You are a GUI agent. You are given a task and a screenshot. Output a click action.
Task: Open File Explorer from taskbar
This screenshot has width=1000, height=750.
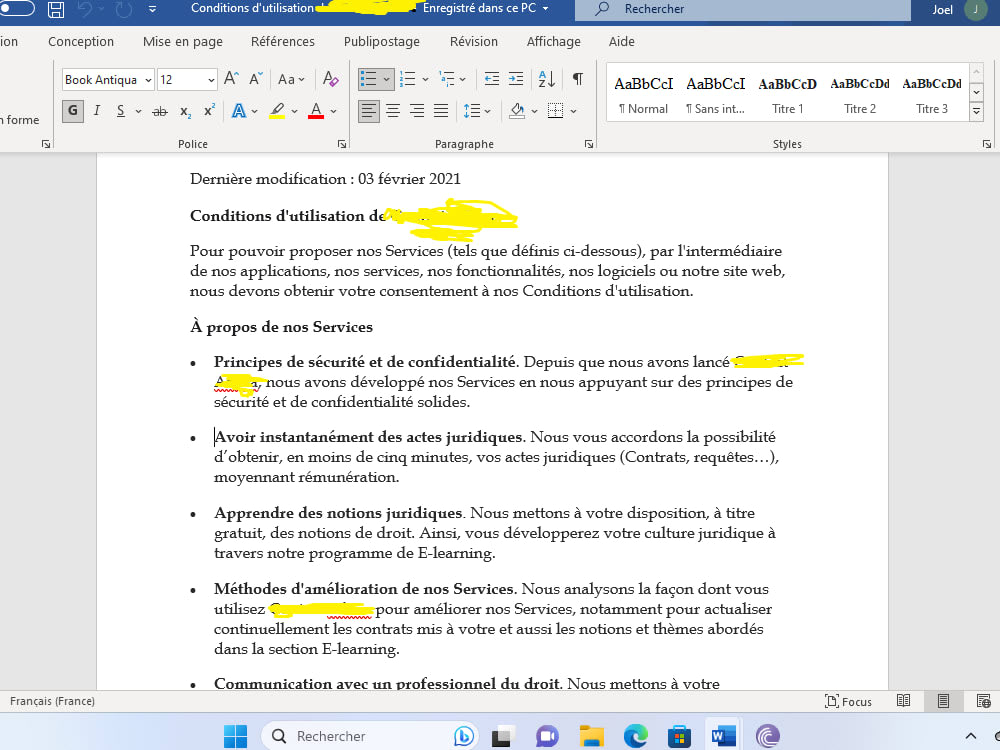point(591,736)
